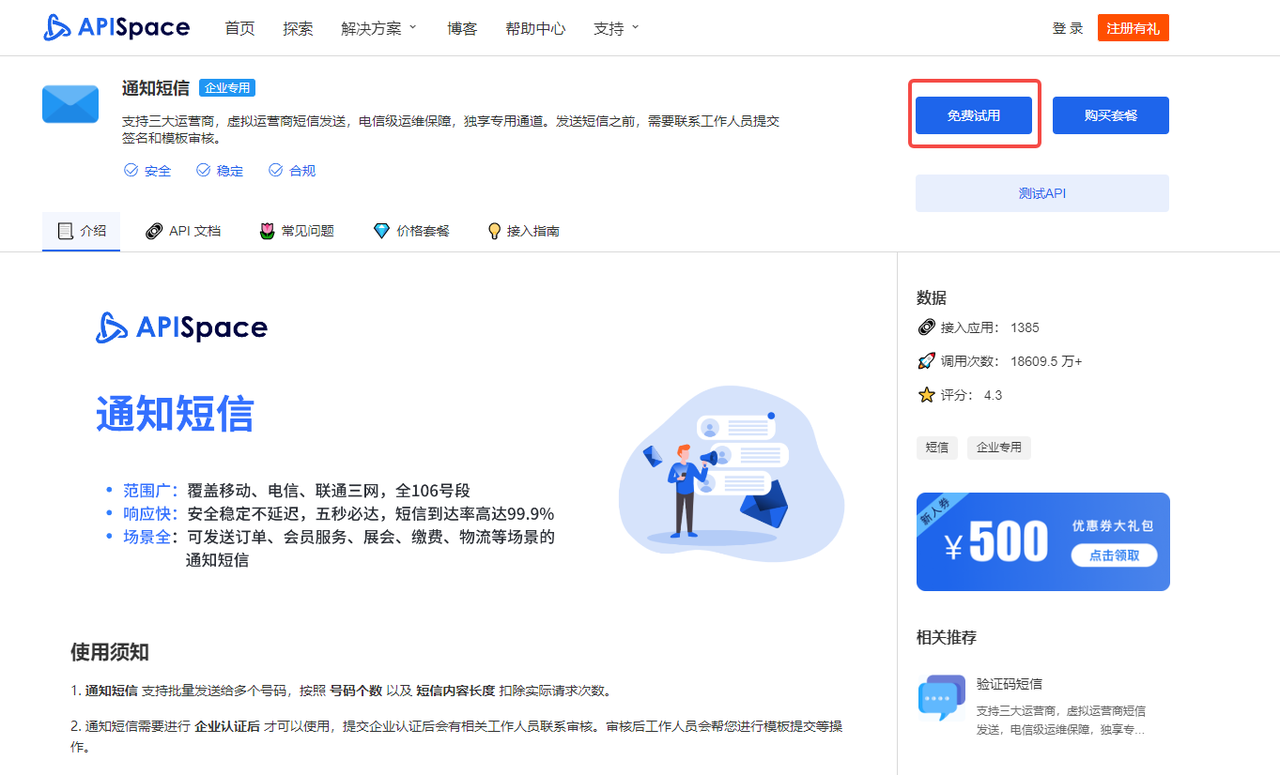
Task: Click the rocket icon beside 调用次数
Action: tap(924, 361)
